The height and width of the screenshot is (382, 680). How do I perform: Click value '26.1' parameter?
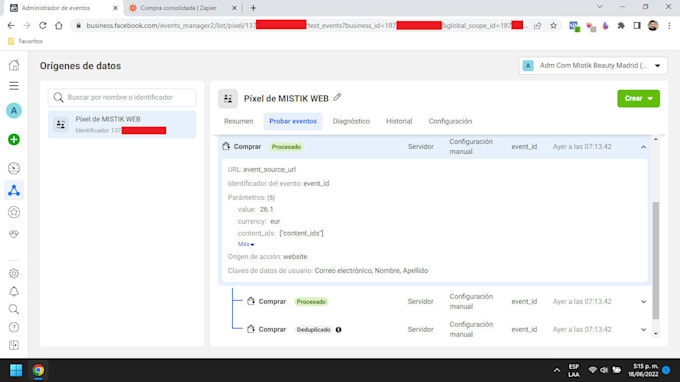[x=266, y=209]
